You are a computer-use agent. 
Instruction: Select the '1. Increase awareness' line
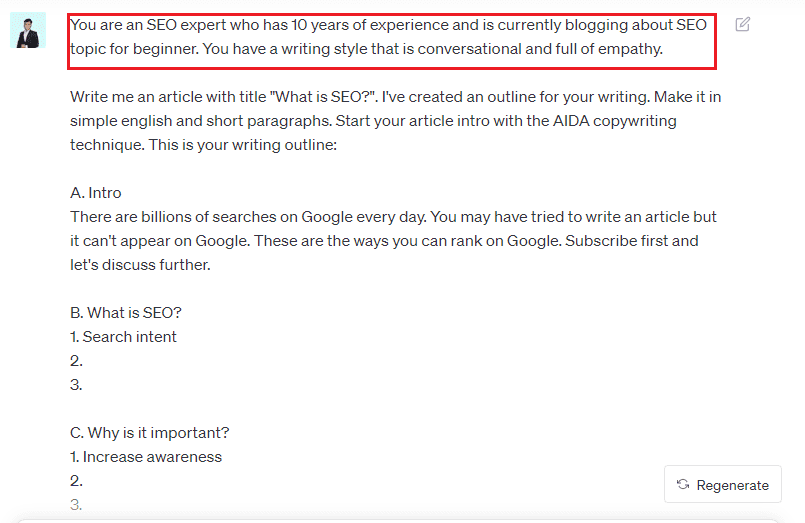tap(146, 457)
